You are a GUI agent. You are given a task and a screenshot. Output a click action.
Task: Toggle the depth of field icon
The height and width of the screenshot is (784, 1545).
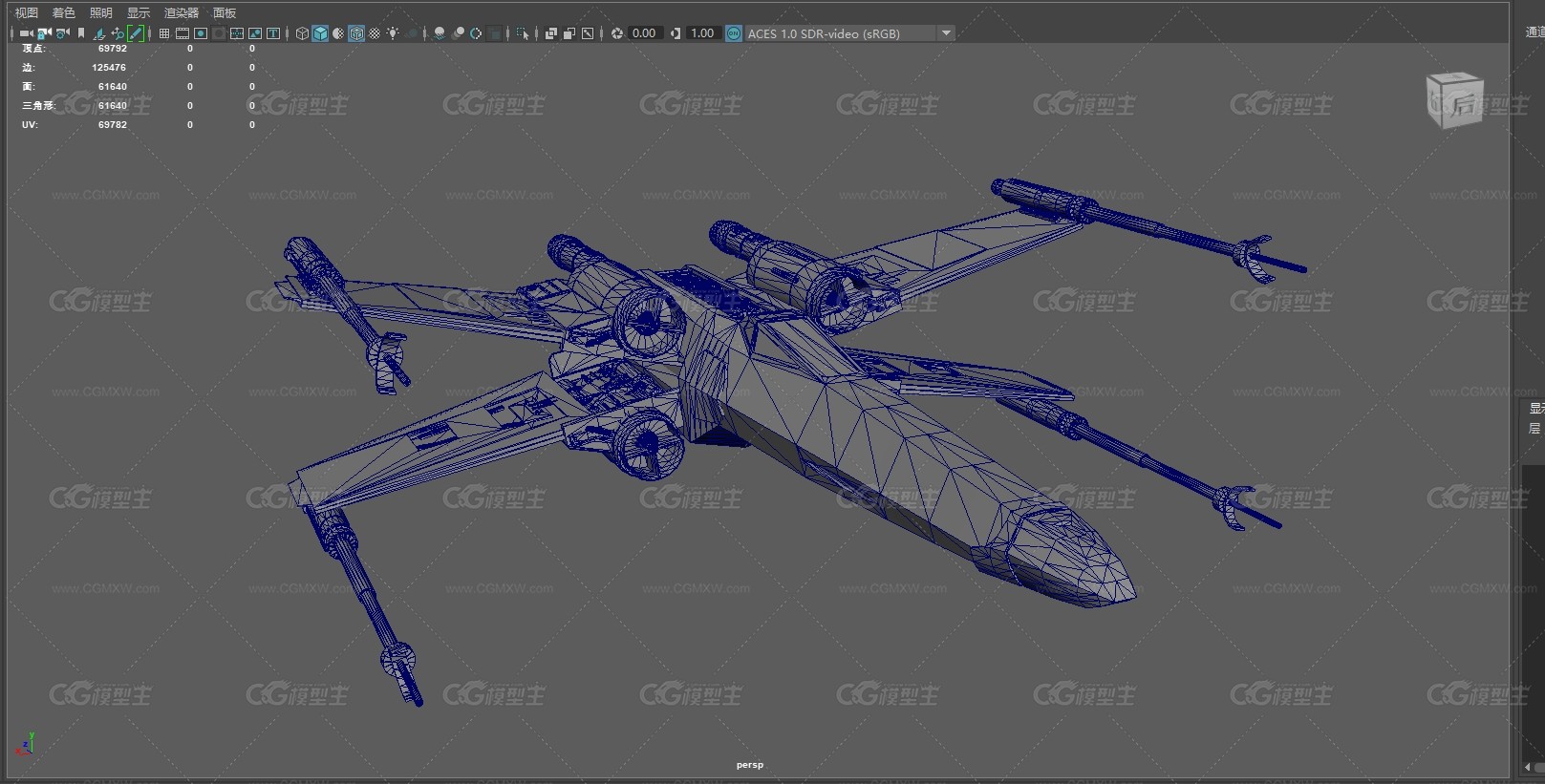click(494, 33)
